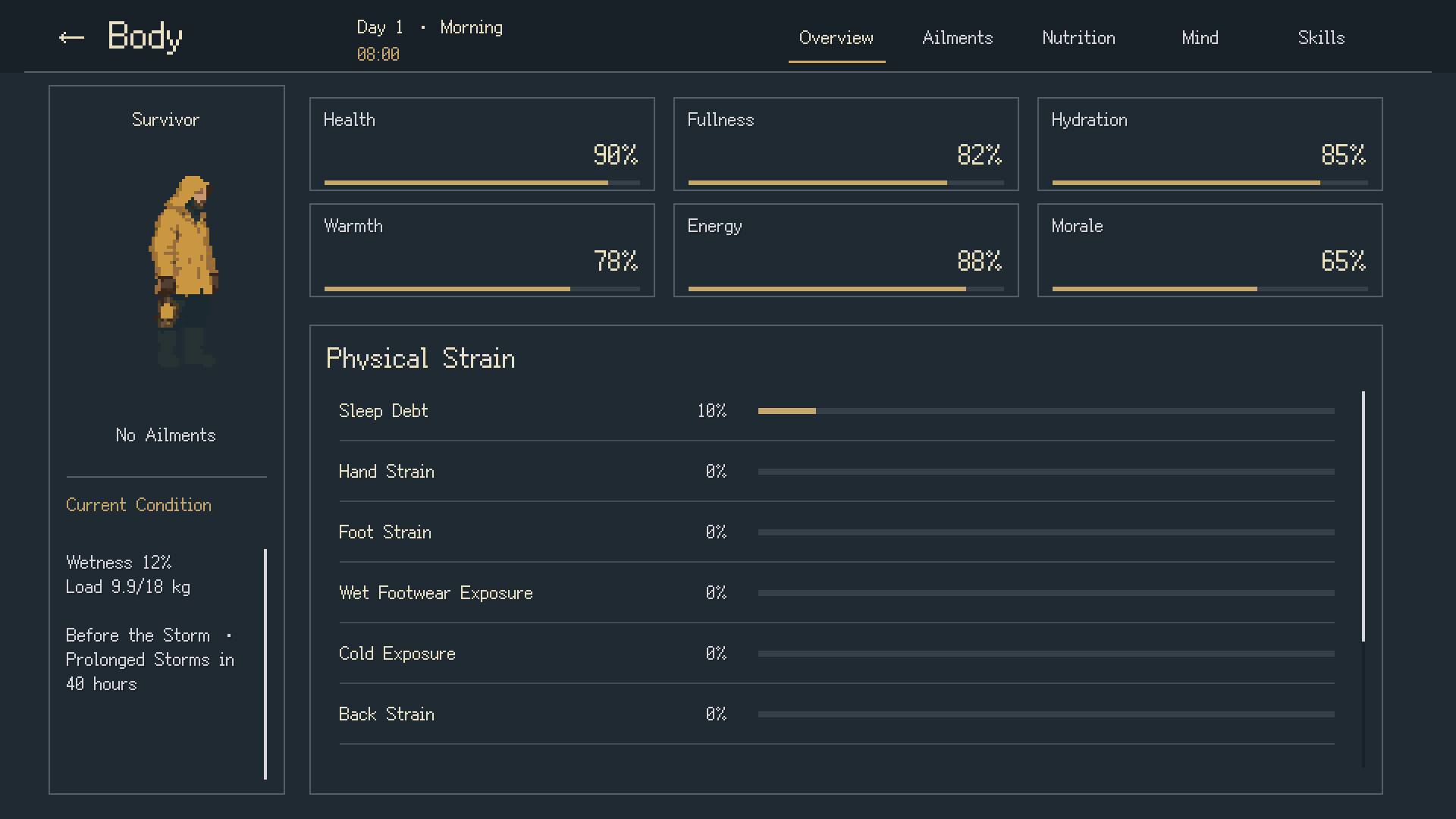Select the Warmth 78% stat card
The width and height of the screenshot is (1456, 819).
coord(482,250)
